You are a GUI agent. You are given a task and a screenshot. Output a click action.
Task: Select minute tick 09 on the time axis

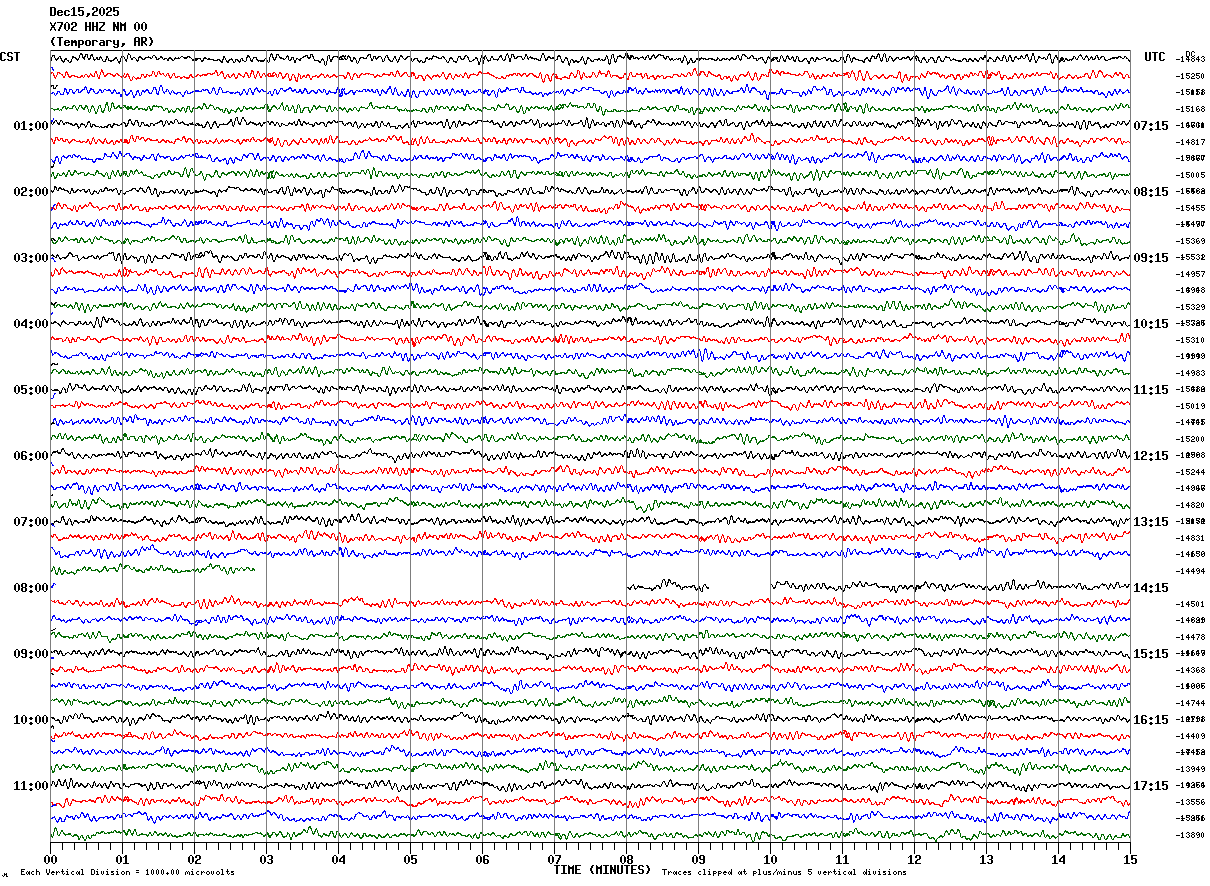(698, 859)
